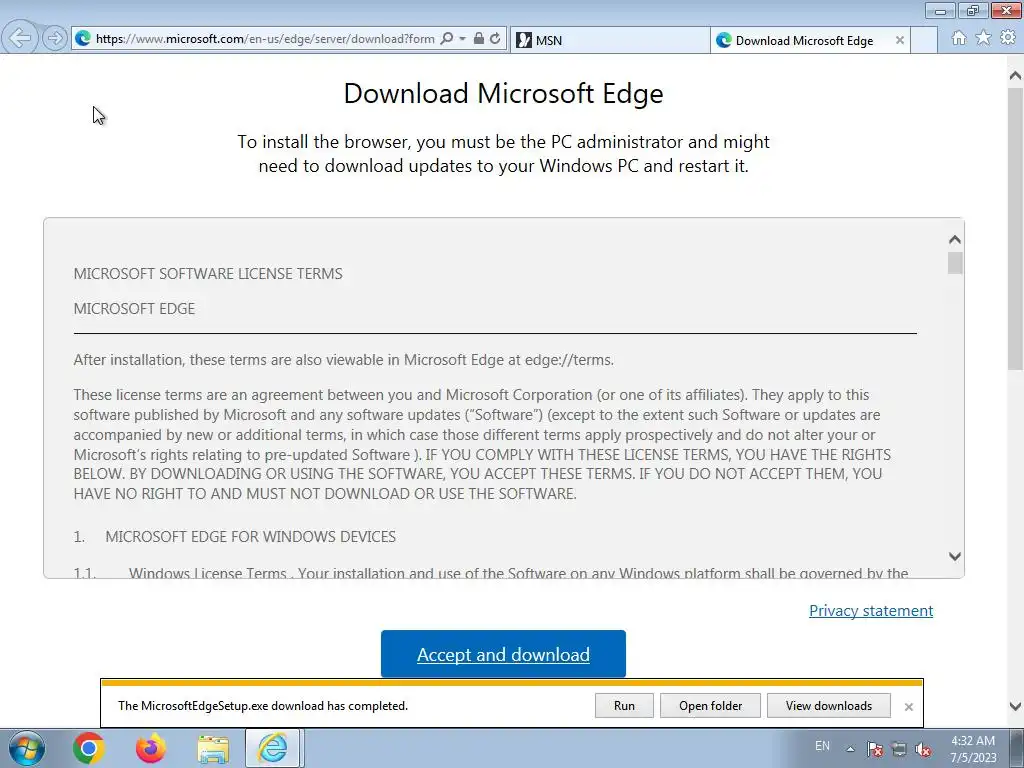The image size is (1024, 768).
Task: Click page scrollbar down arrow
Action: coord(1016,706)
